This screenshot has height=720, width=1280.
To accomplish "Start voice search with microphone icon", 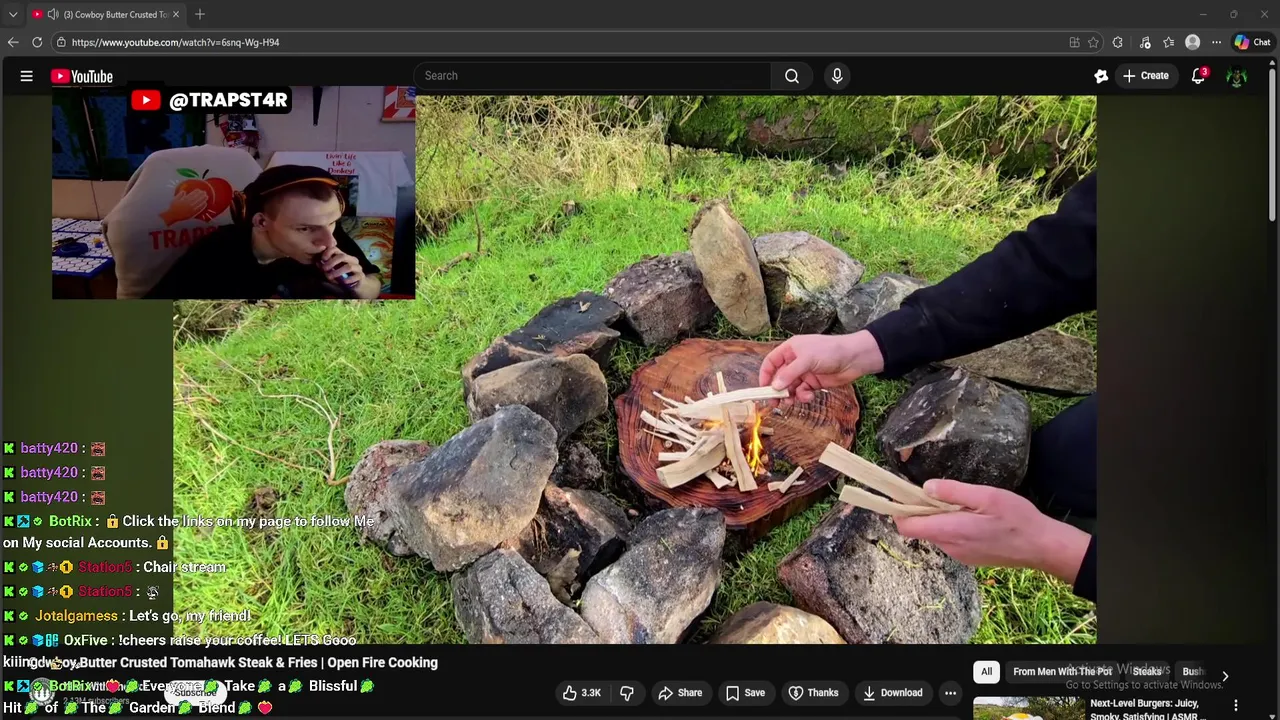I will pos(837,76).
